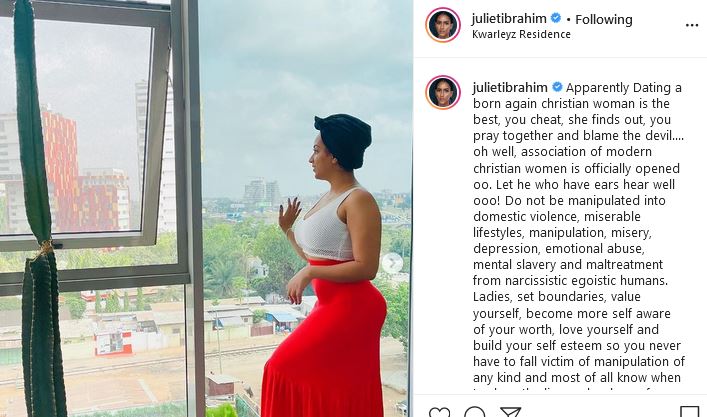Open the three-dot more options menu

tap(692, 25)
